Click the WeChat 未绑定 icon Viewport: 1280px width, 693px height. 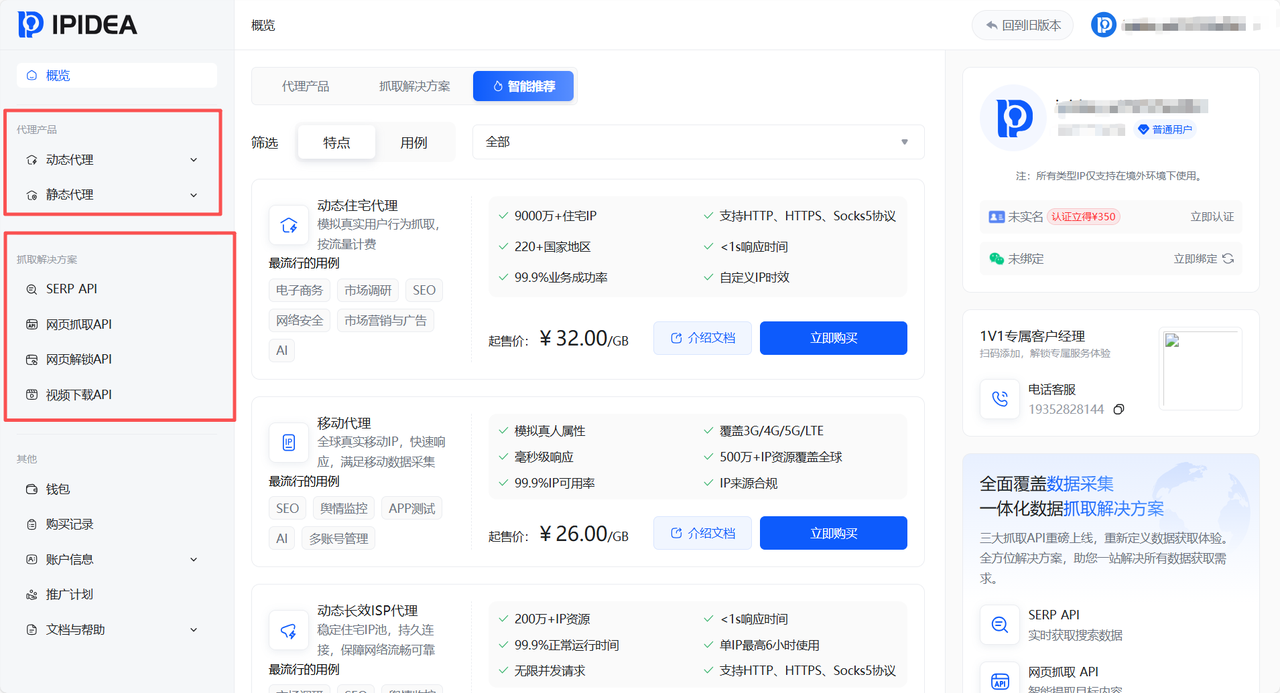coord(996,259)
